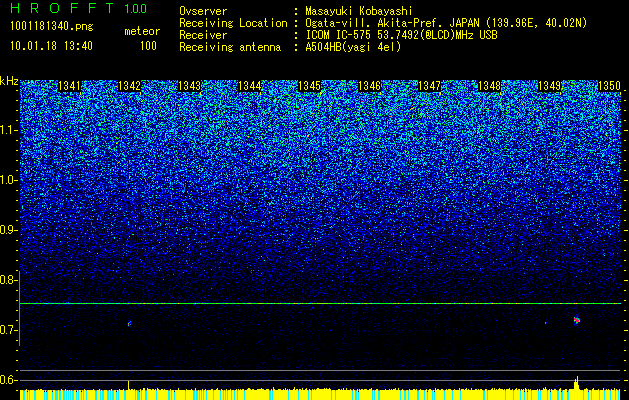Screen dimensions: 629x400
Task: Click the 1350 time marker
Action: coord(609,86)
